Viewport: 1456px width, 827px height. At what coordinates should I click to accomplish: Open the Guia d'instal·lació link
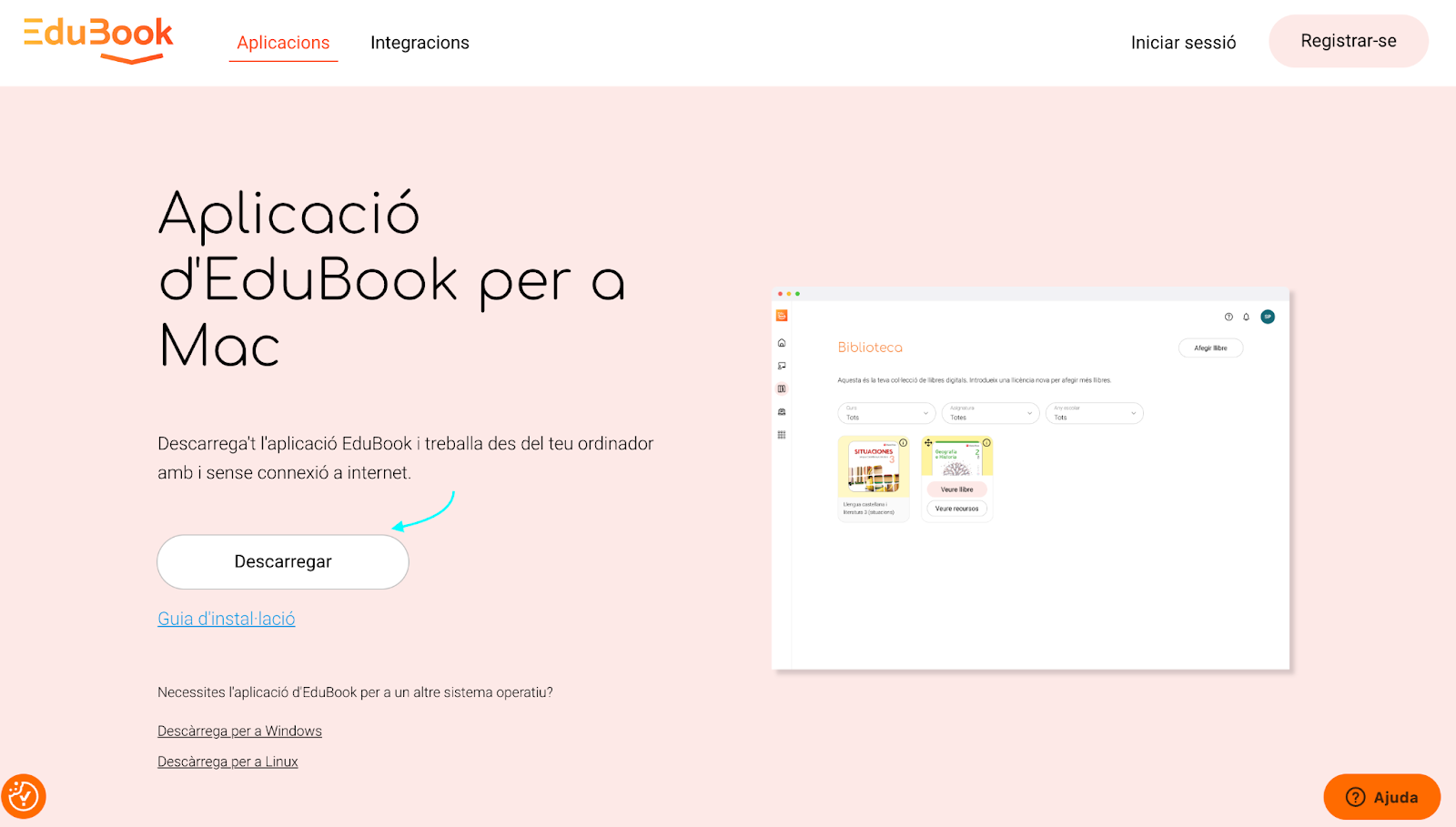(227, 619)
